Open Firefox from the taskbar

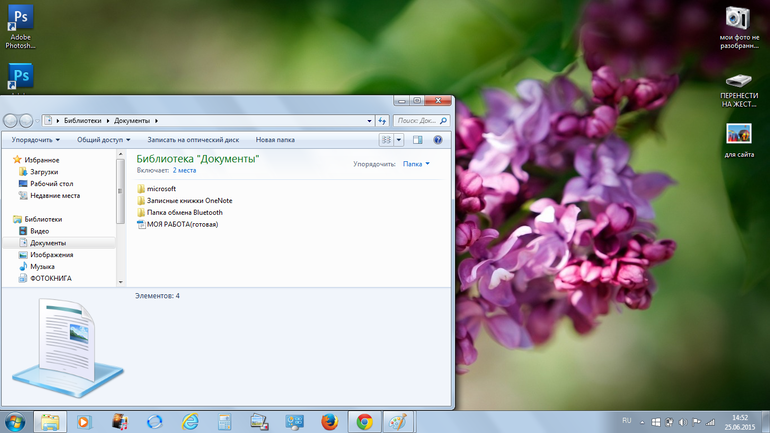click(x=330, y=422)
